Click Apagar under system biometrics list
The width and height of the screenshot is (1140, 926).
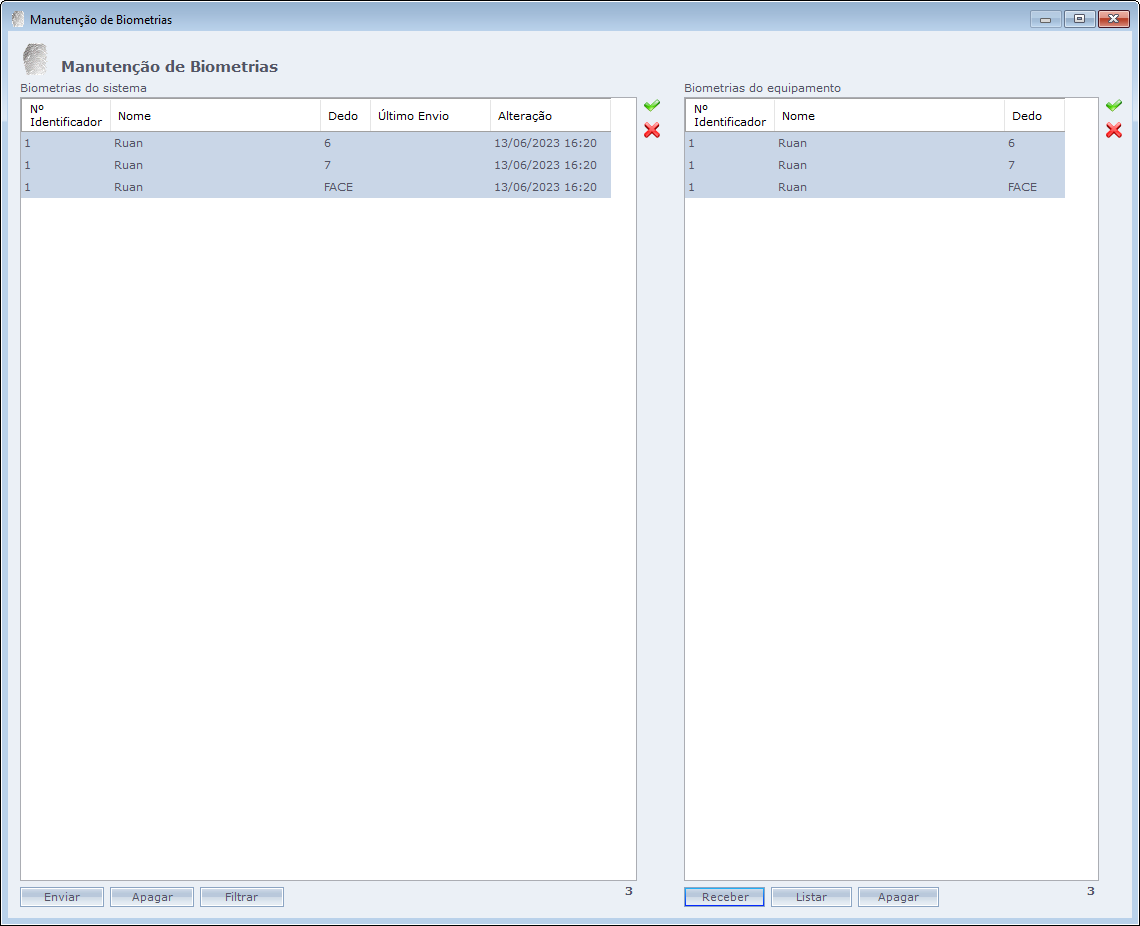coord(152,897)
